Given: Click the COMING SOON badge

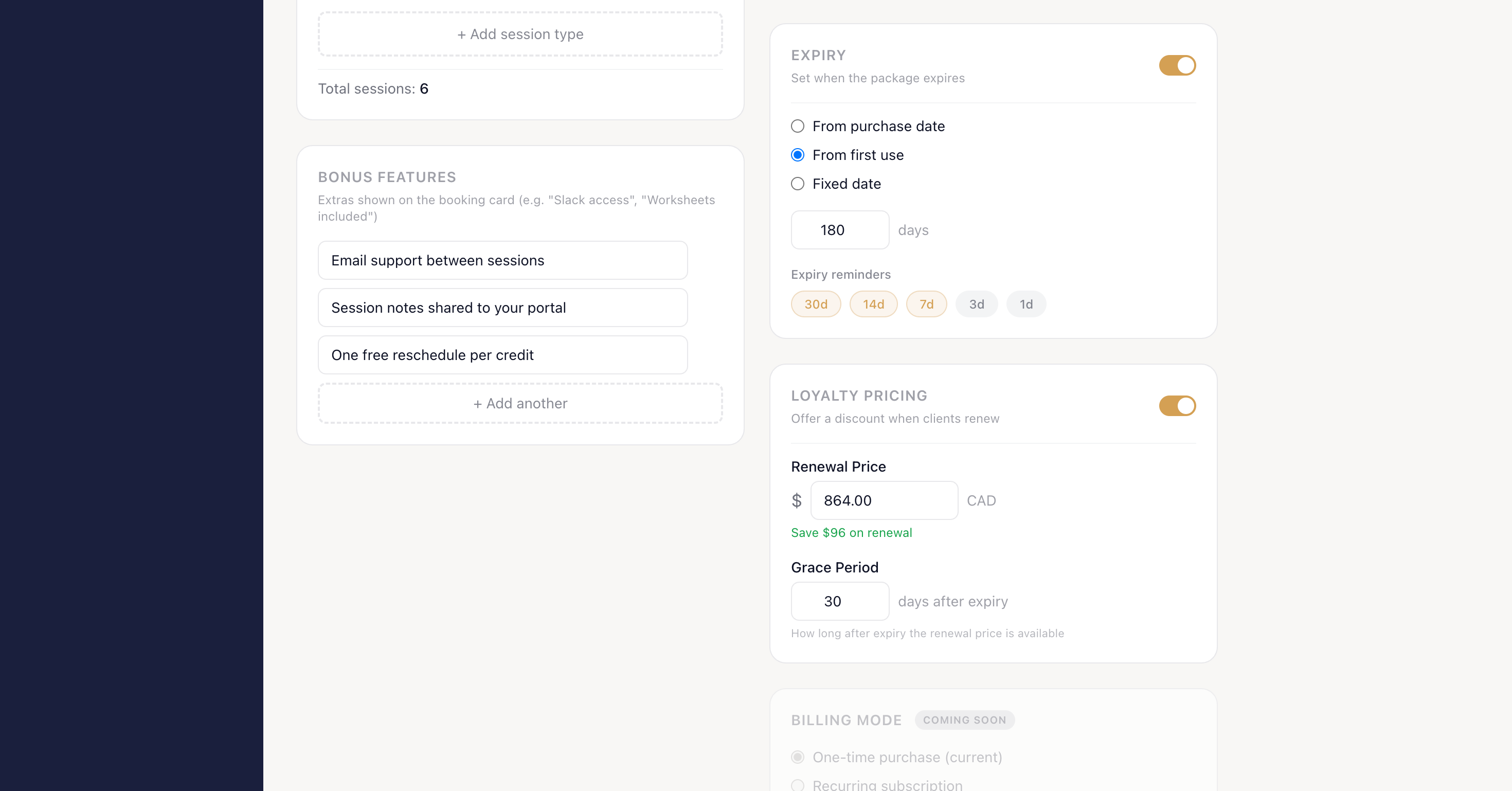Looking at the screenshot, I should pos(964,720).
